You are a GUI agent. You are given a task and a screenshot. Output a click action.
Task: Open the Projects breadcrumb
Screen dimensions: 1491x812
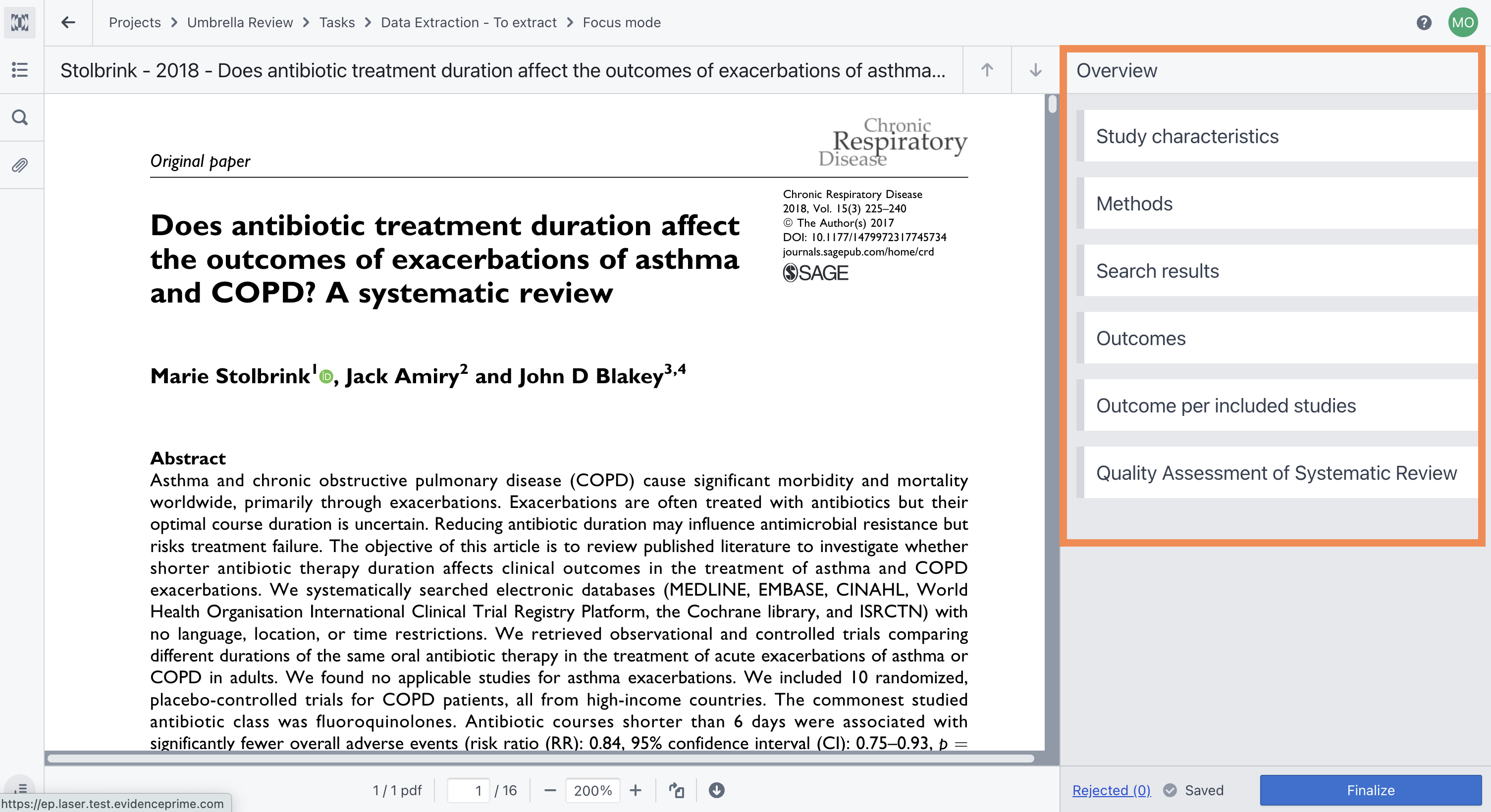point(135,23)
